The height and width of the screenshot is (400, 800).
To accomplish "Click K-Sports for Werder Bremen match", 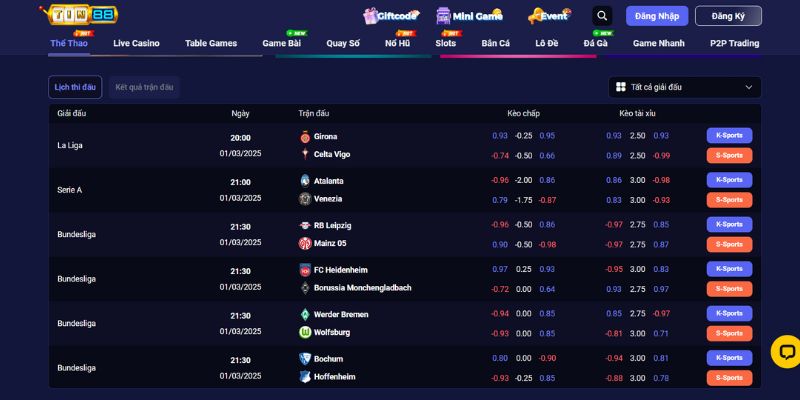I will point(730,313).
